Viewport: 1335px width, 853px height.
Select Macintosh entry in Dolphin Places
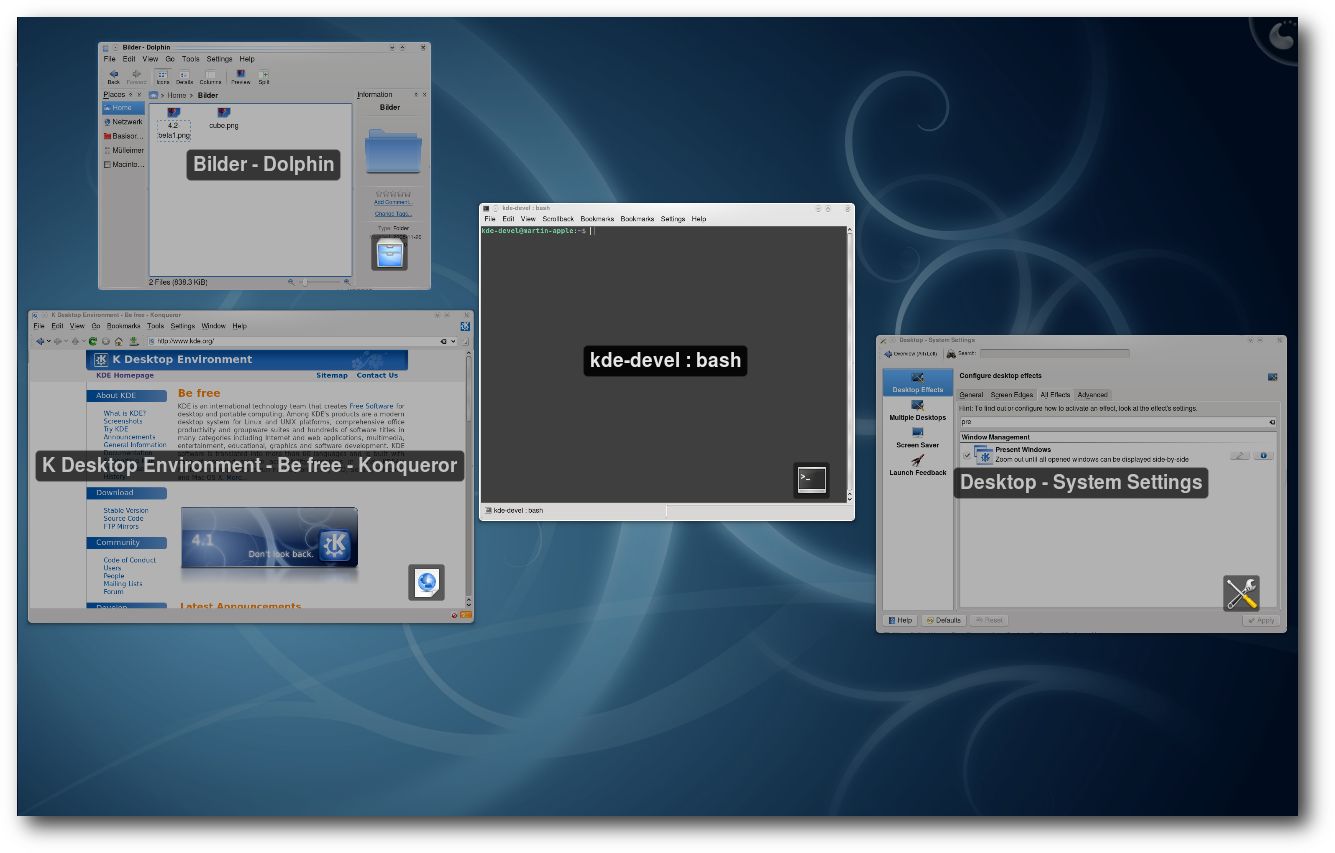pos(122,164)
